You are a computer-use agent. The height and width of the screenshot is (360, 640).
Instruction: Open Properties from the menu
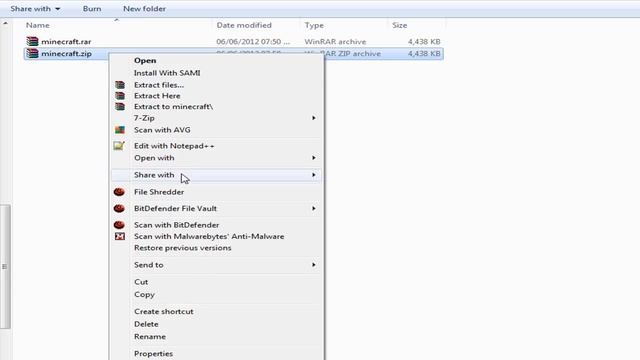click(153, 354)
